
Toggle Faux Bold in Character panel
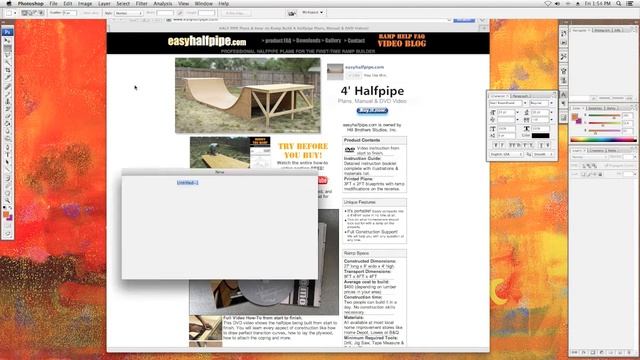[x=496, y=145]
